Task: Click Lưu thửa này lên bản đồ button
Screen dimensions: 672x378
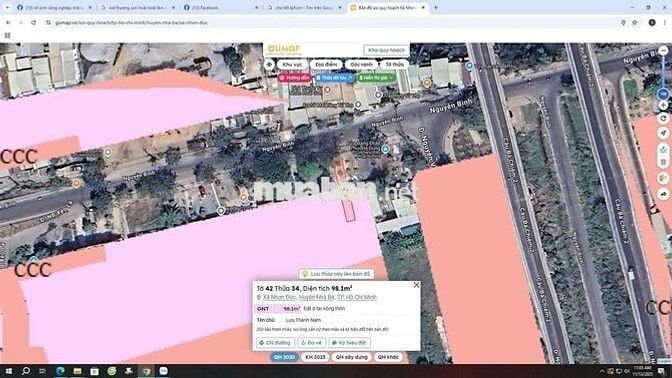Action: click(336, 274)
